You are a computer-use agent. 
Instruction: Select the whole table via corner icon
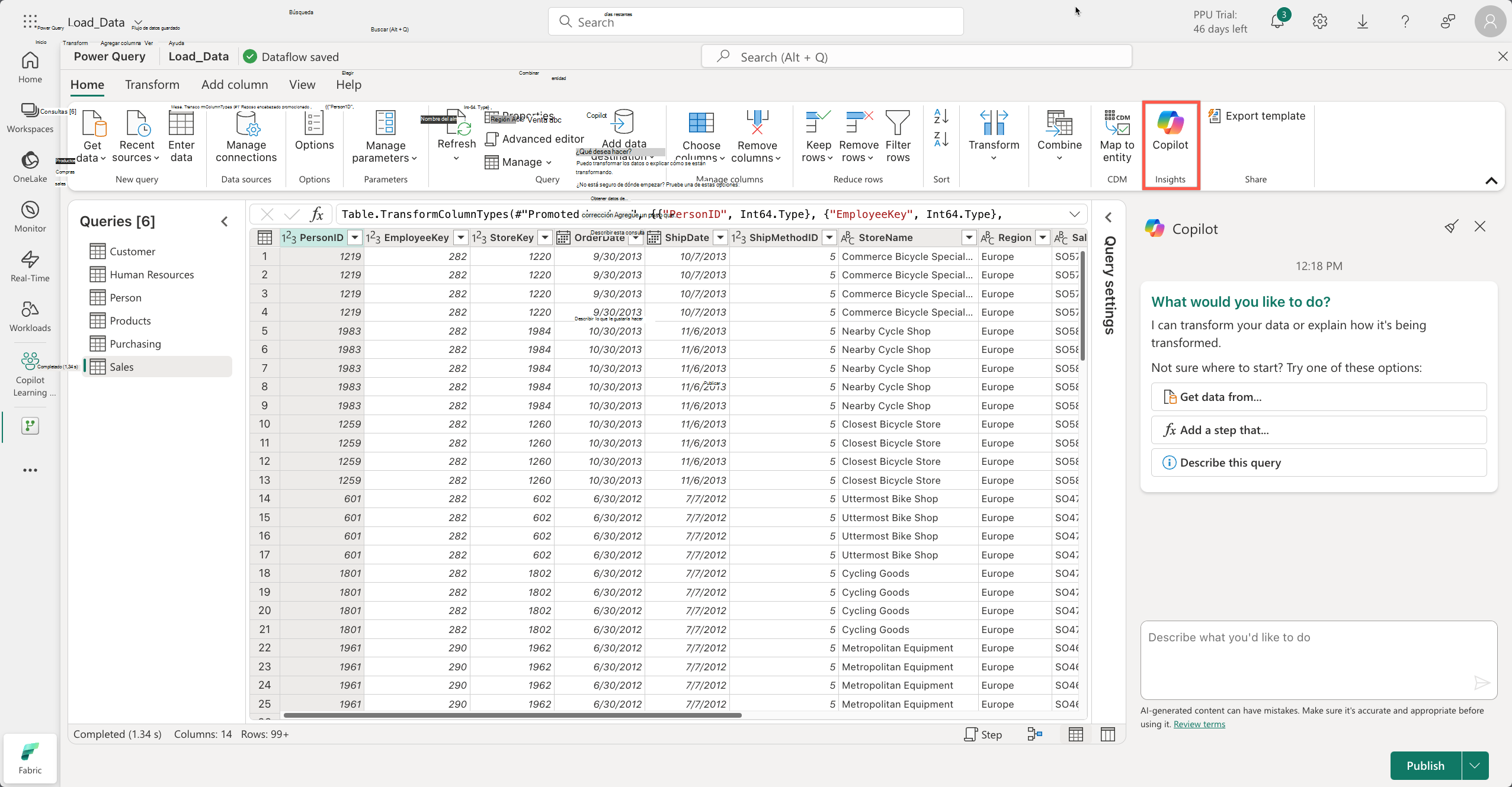264,237
